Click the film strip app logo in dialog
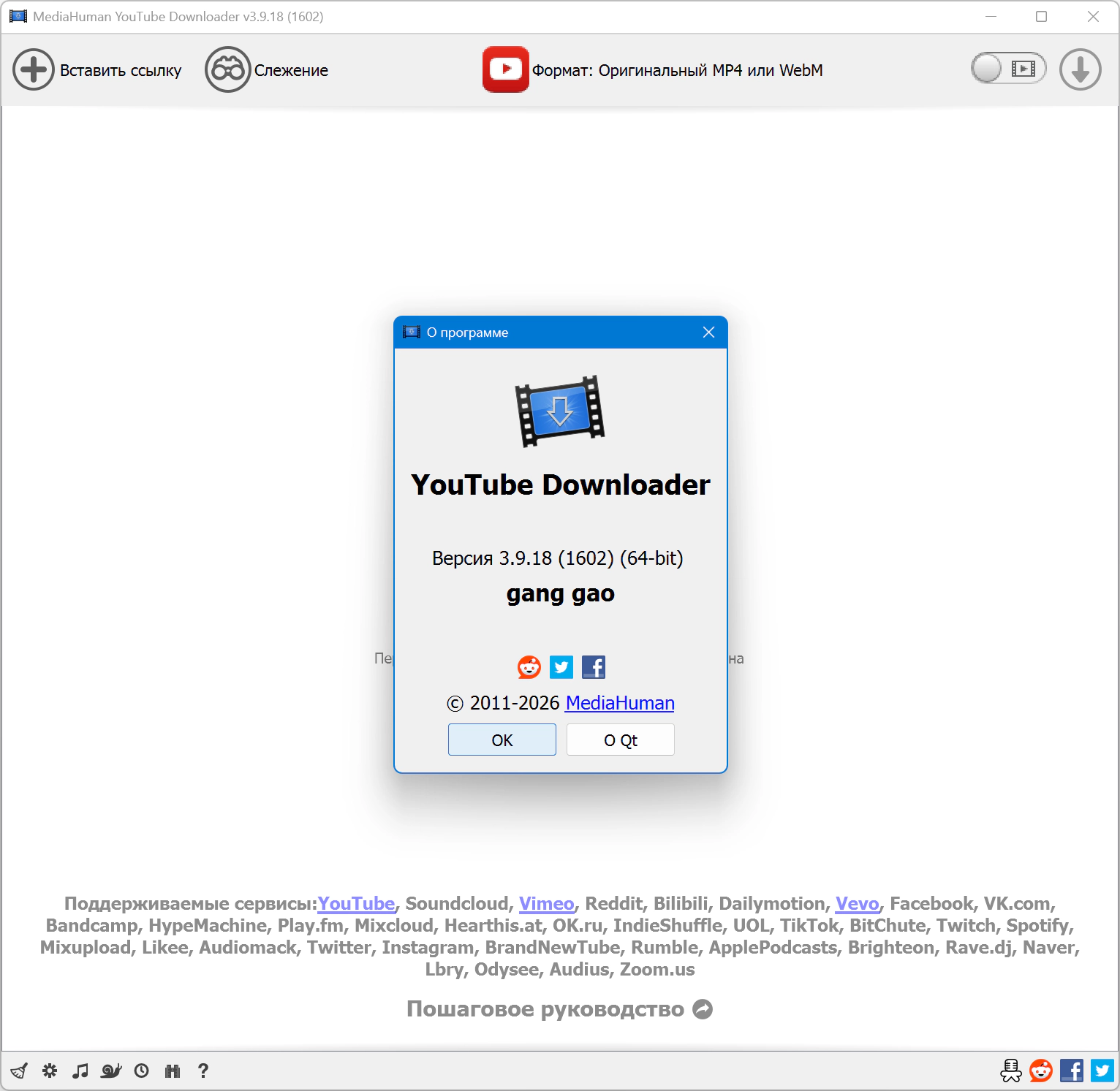 click(560, 411)
